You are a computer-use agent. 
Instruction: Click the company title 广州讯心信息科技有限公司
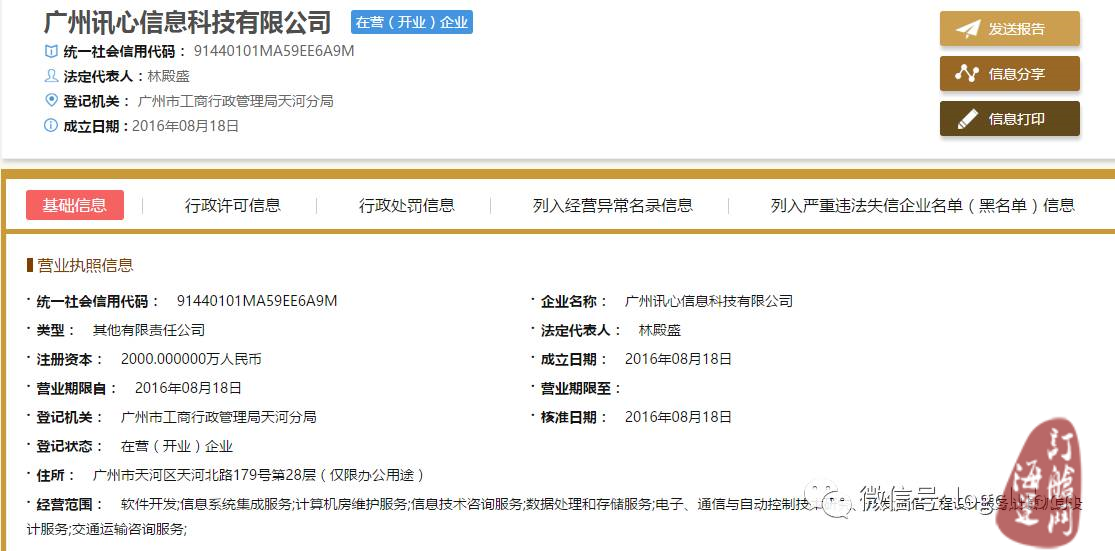coord(188,23)
